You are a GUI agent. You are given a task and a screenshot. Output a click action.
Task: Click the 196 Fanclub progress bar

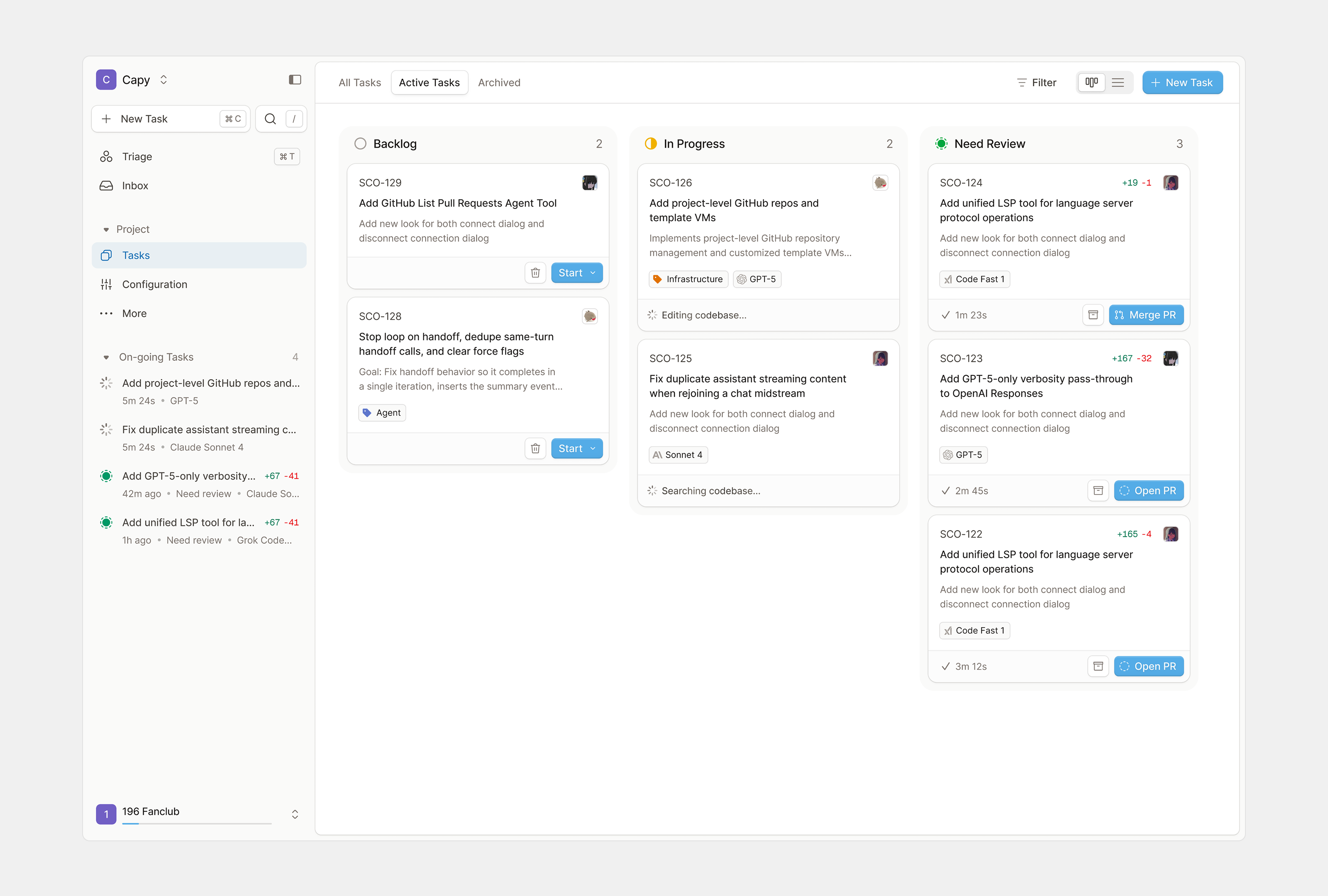[x=197, y=823]
